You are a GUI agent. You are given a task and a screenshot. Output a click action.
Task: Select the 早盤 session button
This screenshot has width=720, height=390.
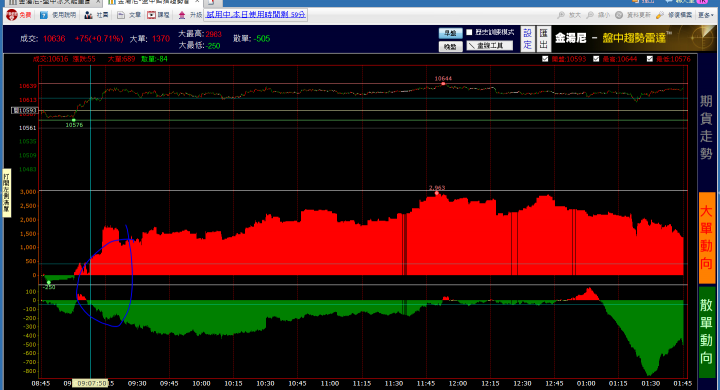coord(450,33)
